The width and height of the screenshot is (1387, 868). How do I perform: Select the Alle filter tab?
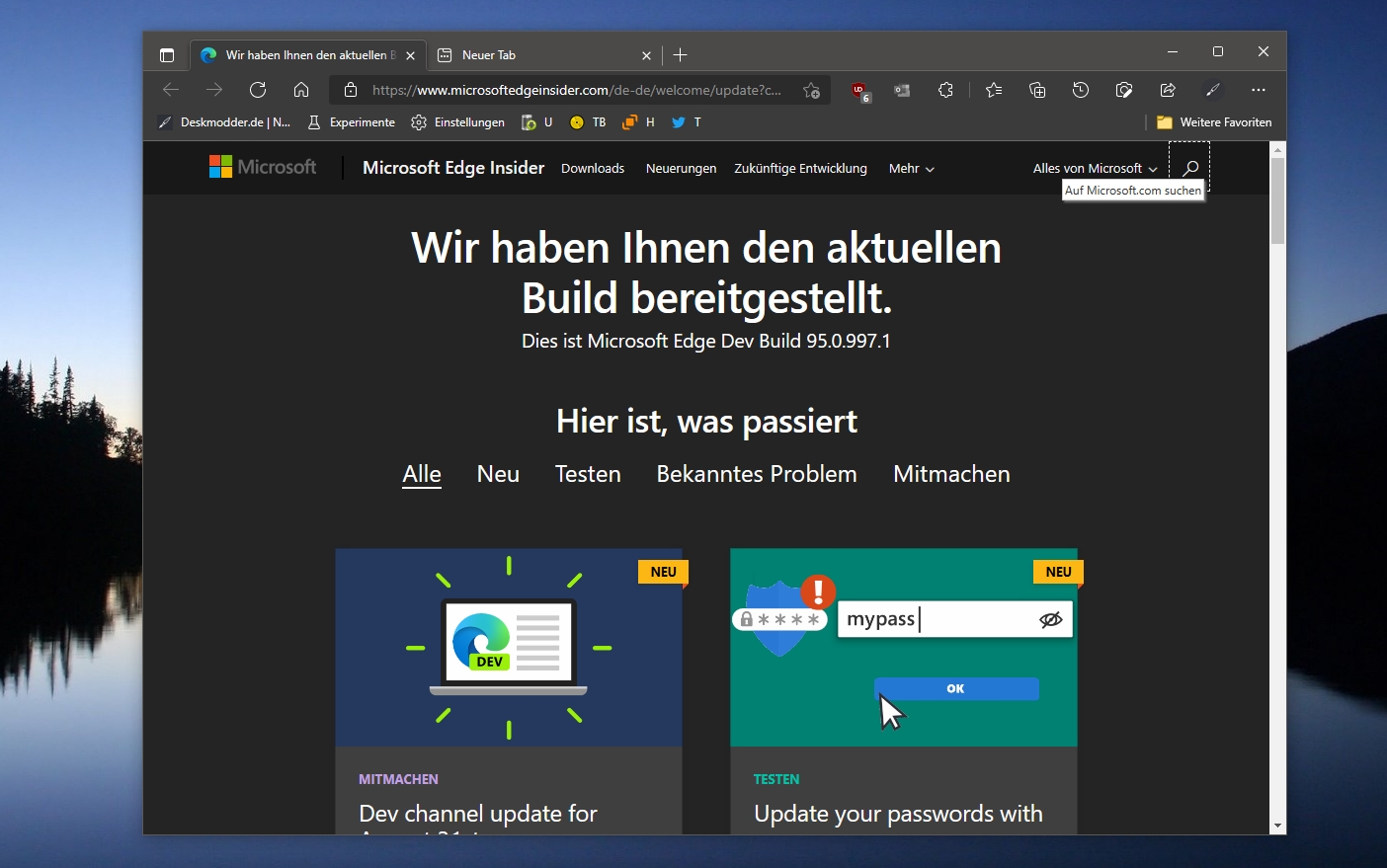(x=422, y=474)
